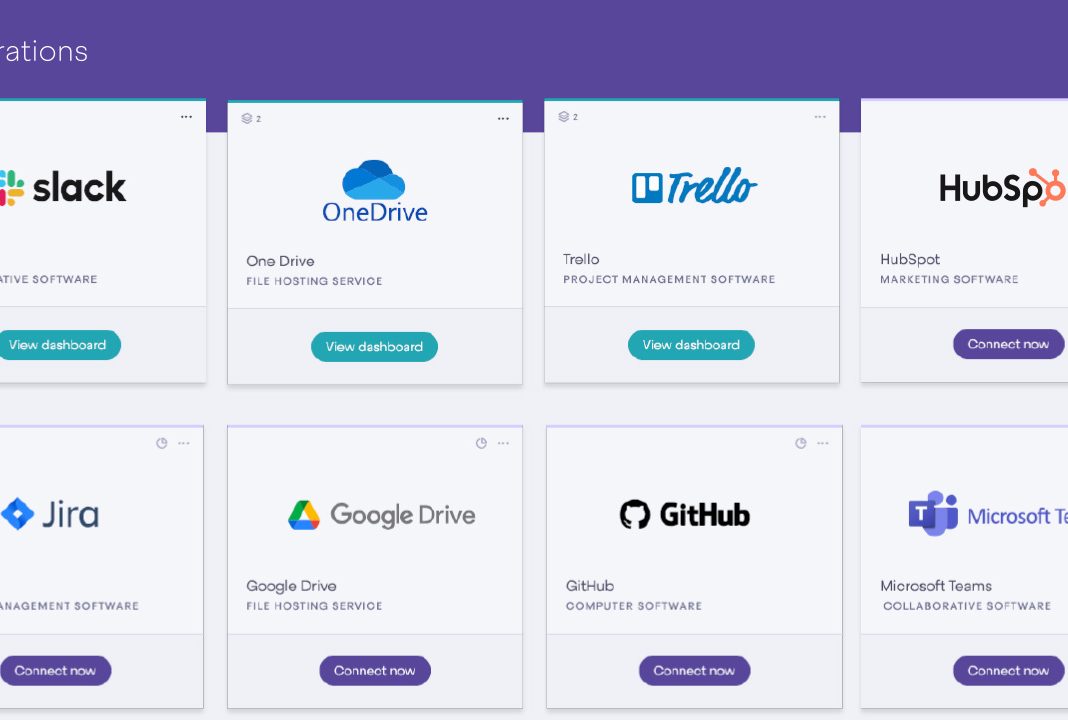Click "COLLABORATIVE SOFTWARE" under Microsoft Teams

967,606
